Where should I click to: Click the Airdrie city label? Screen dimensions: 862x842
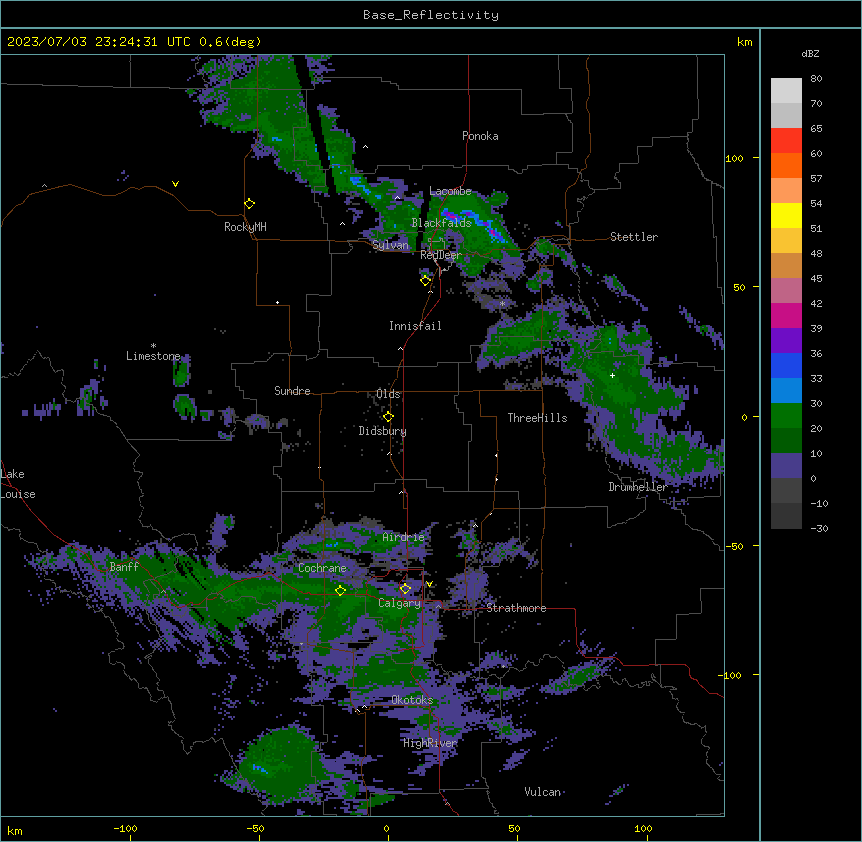(x=403, y=537)
